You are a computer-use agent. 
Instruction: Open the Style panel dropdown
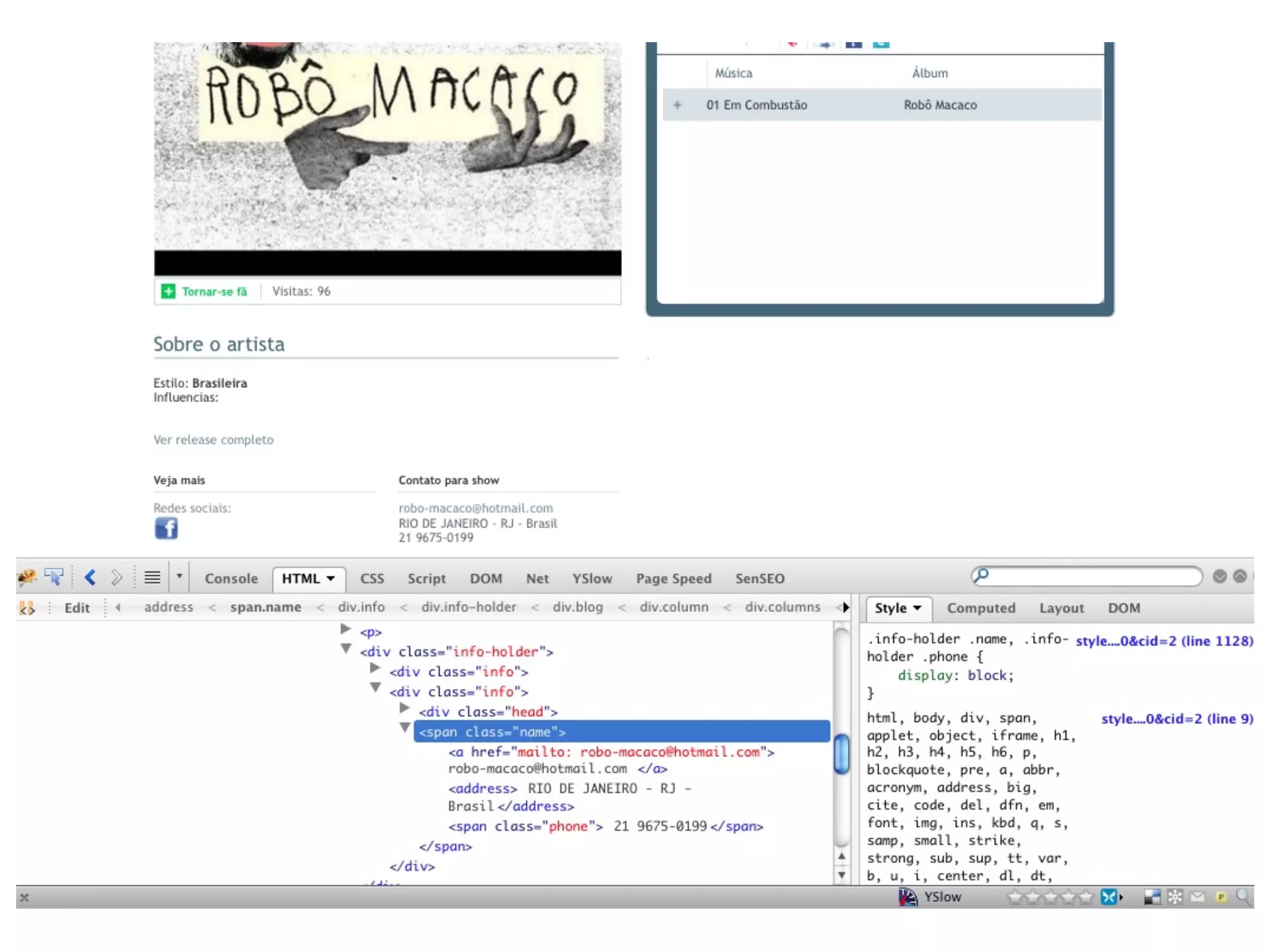tap(917, 608)
